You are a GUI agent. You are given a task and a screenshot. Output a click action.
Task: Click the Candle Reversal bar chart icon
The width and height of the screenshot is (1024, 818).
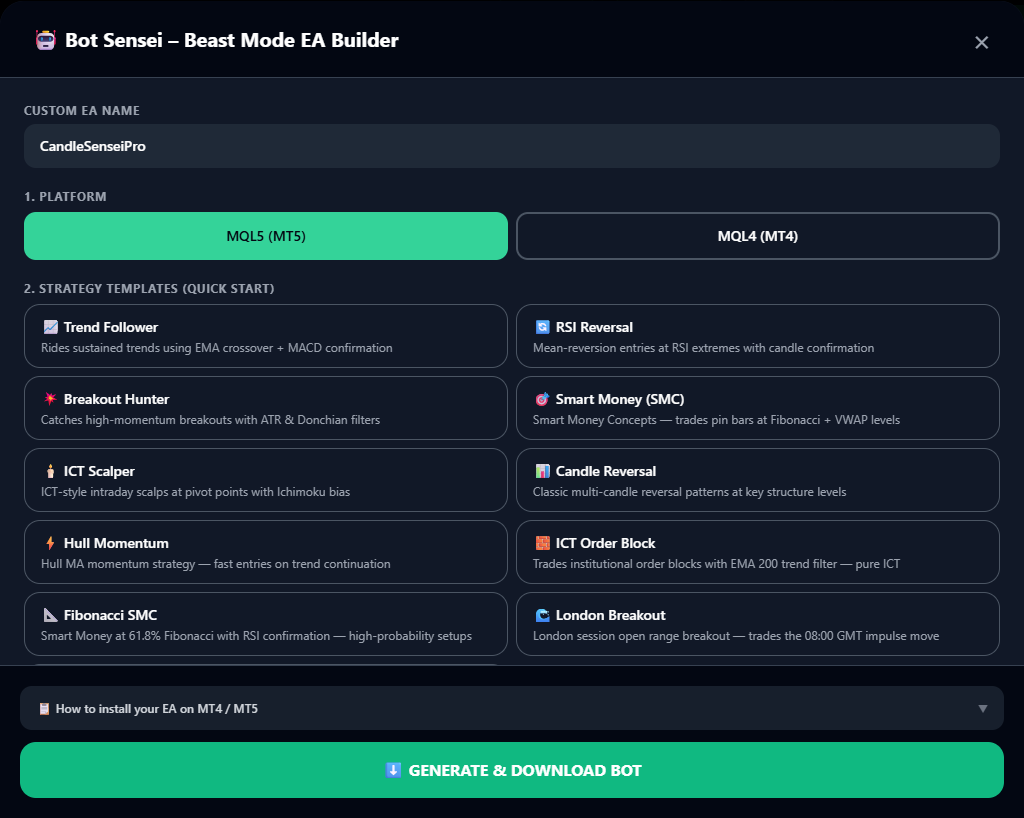coord(542,471)
